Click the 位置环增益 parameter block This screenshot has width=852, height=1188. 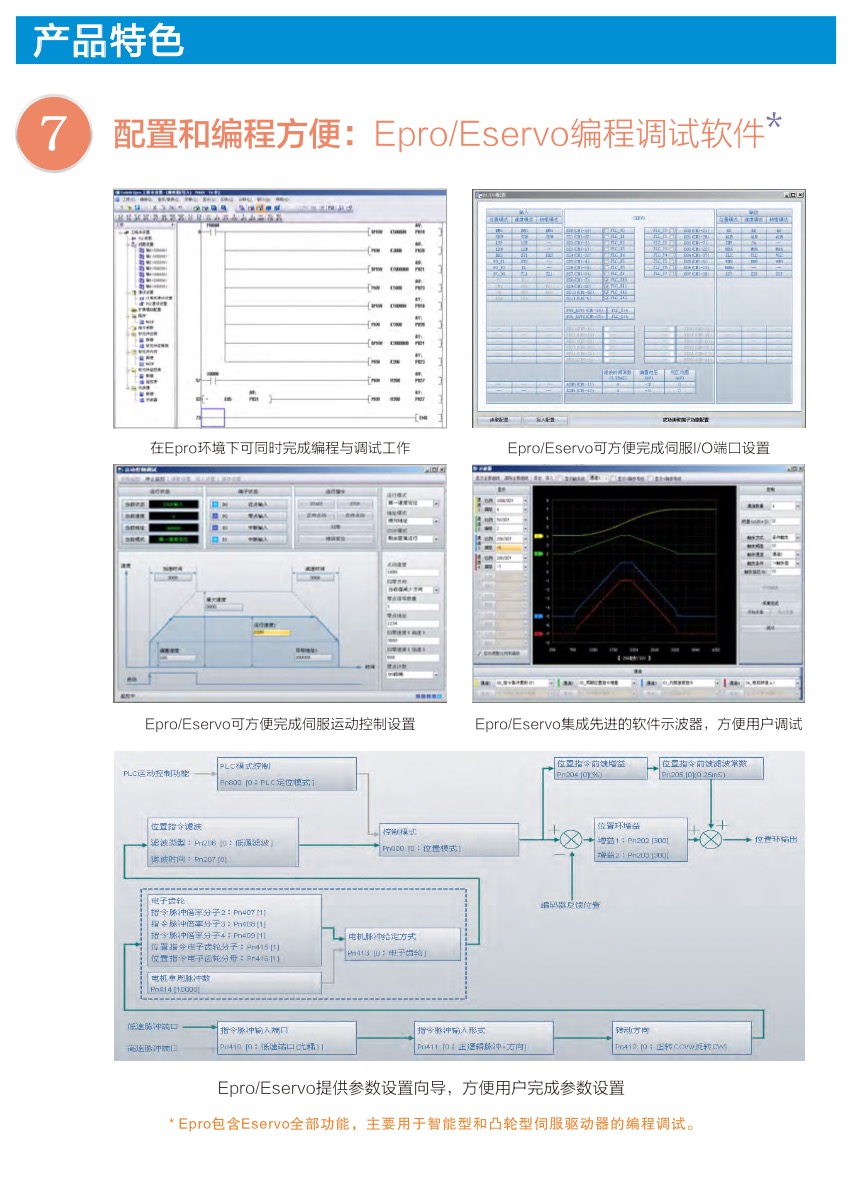pos(641,840)
